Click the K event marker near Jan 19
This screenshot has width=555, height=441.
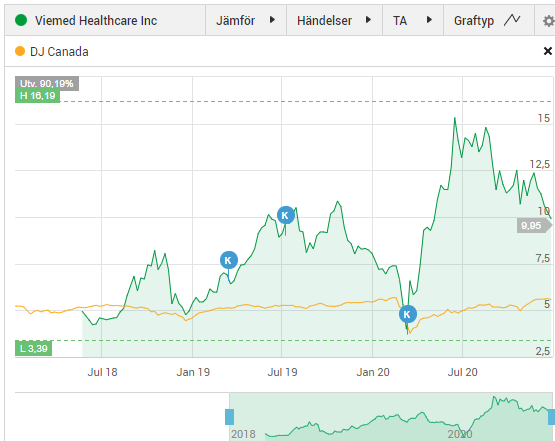(229, 260)
